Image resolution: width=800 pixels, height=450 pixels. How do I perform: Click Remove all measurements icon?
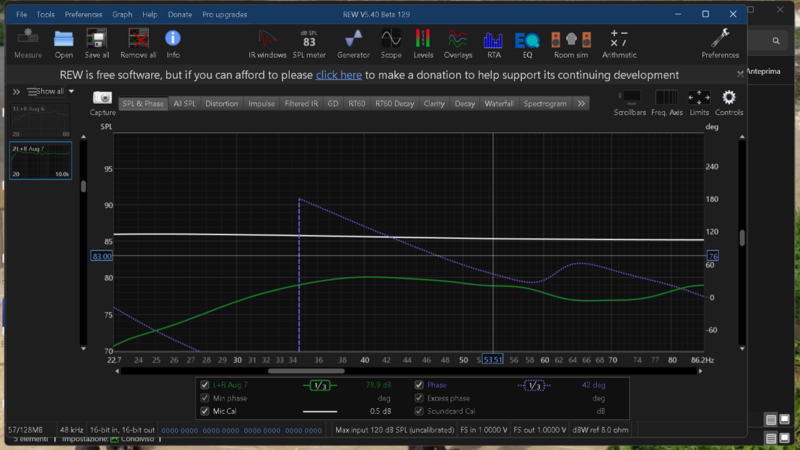coord(138,43)
